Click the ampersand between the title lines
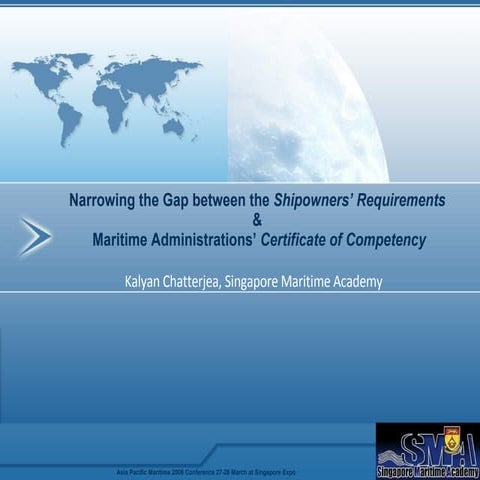The image size is (480, 480). (257, 220)
